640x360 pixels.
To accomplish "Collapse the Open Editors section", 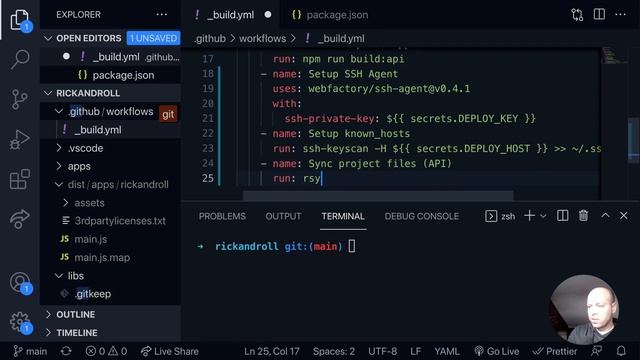I will point(48,38).
